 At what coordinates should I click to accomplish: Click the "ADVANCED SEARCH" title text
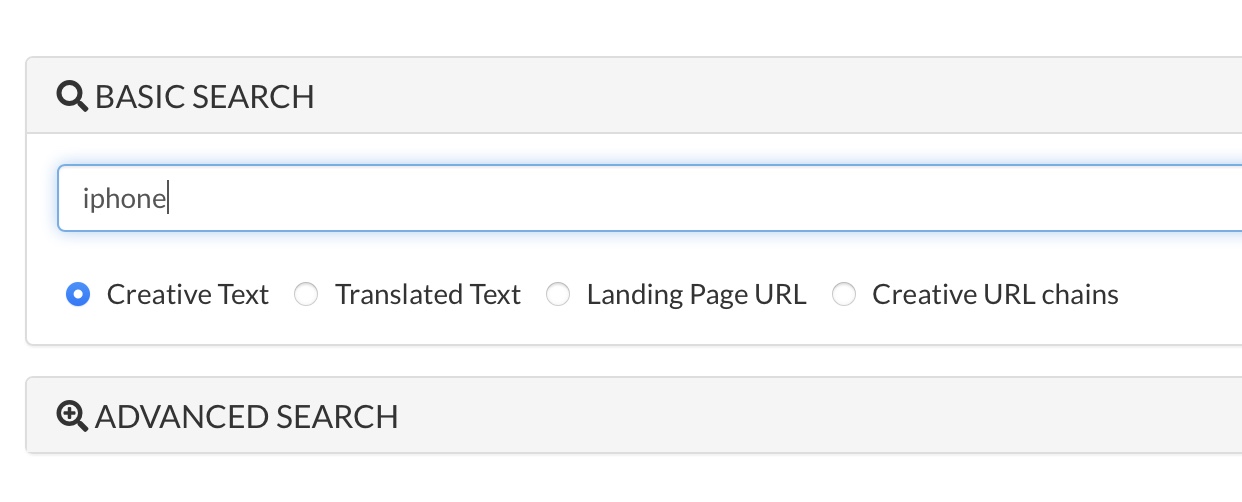[247, 416]
